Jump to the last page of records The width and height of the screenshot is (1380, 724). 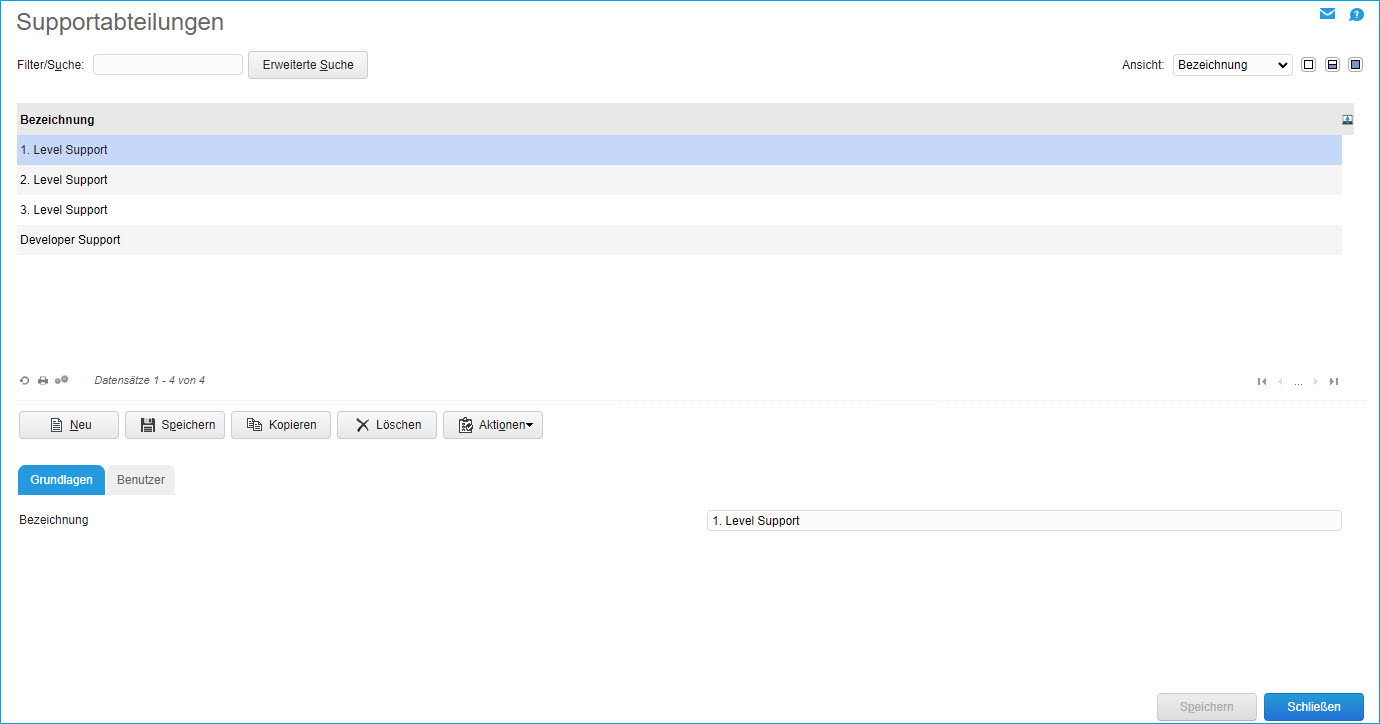[x=1334, y=381]
